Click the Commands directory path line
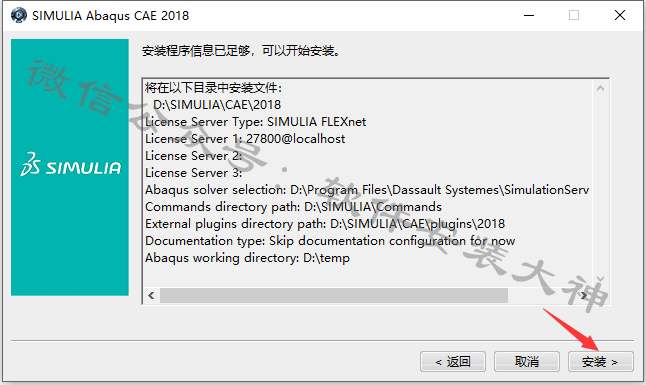 293,207
